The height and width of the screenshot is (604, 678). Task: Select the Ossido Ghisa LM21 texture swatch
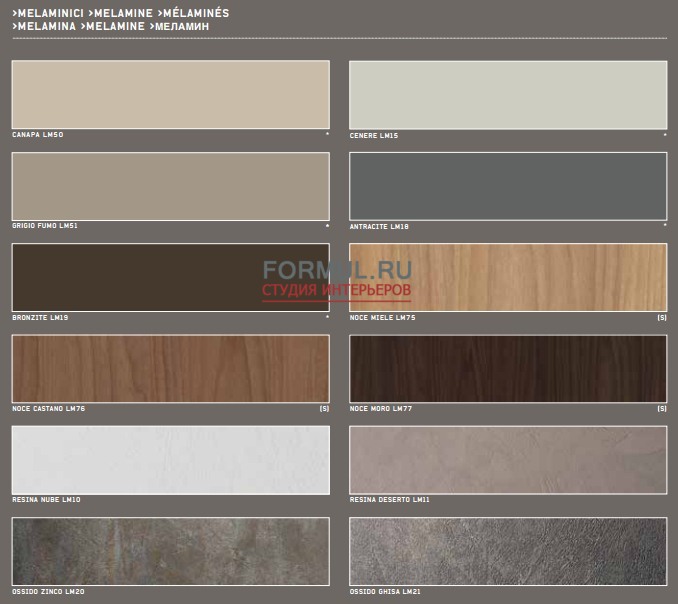click(x=507, y=550)
